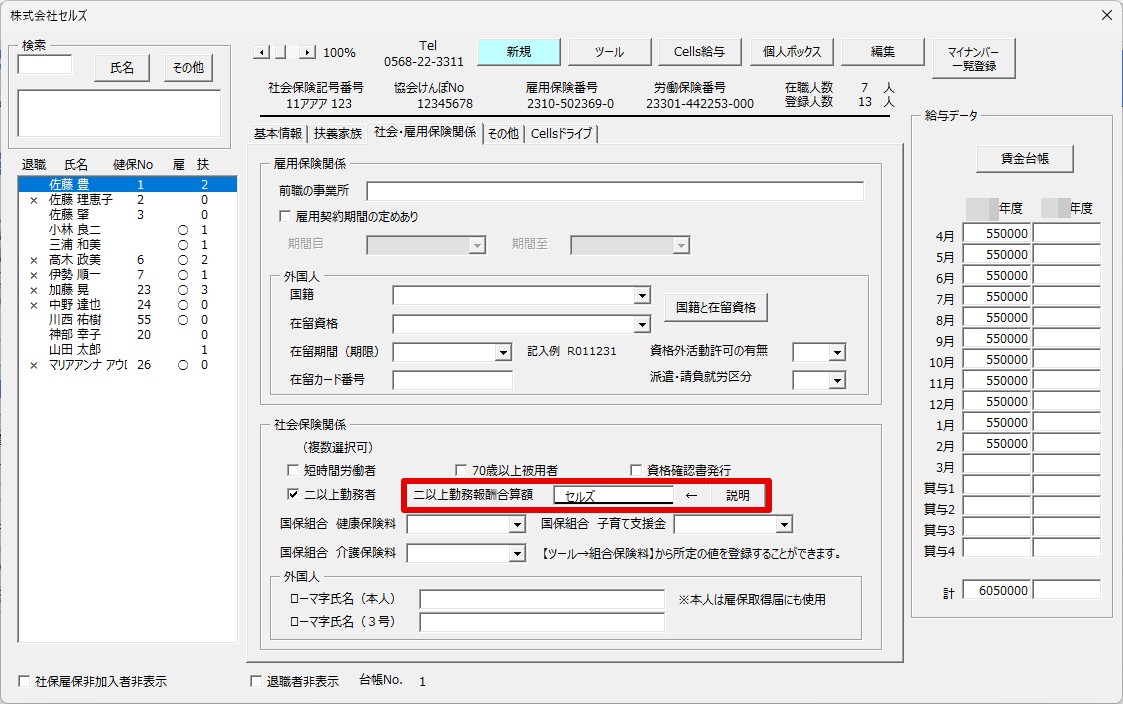This screenshot has width=1123, height=704.
Task: Select employee 佐藤 理恵子
Action: coord(127,200)
